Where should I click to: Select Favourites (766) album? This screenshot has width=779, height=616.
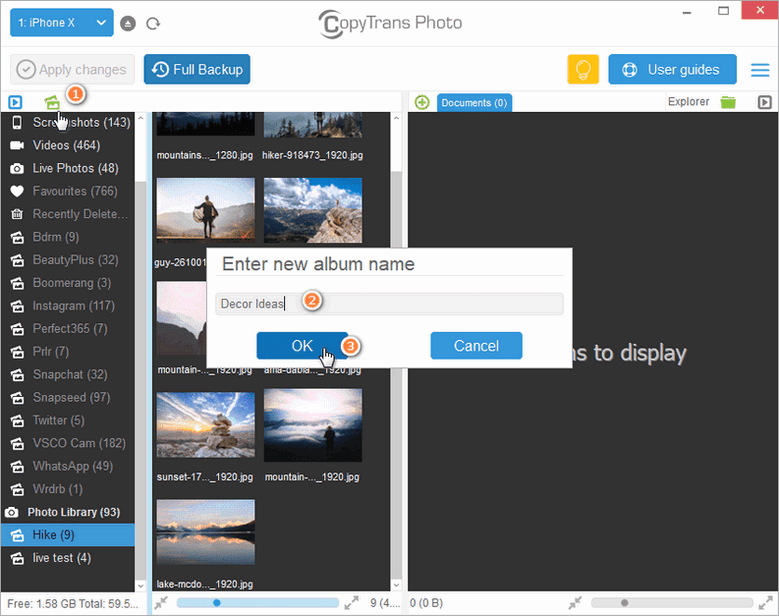point(68,191)
